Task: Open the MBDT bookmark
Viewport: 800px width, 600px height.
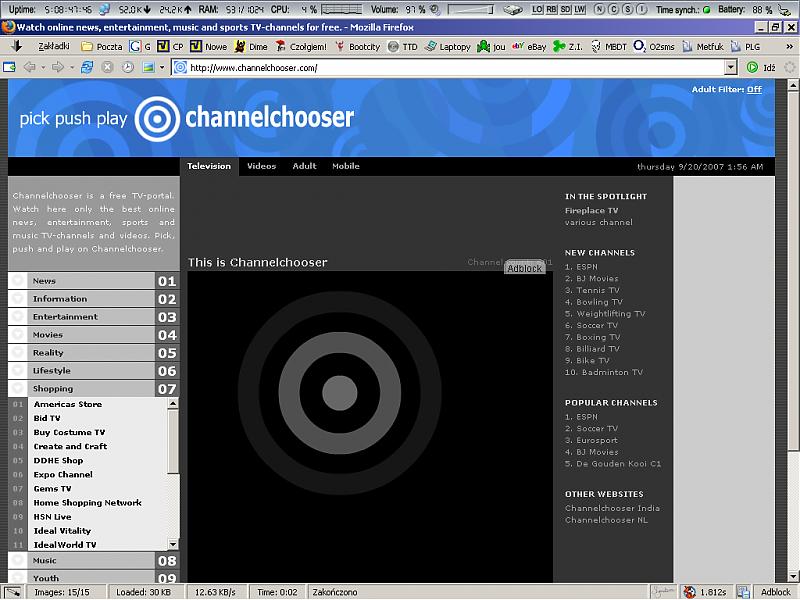Action: point(609,46)
